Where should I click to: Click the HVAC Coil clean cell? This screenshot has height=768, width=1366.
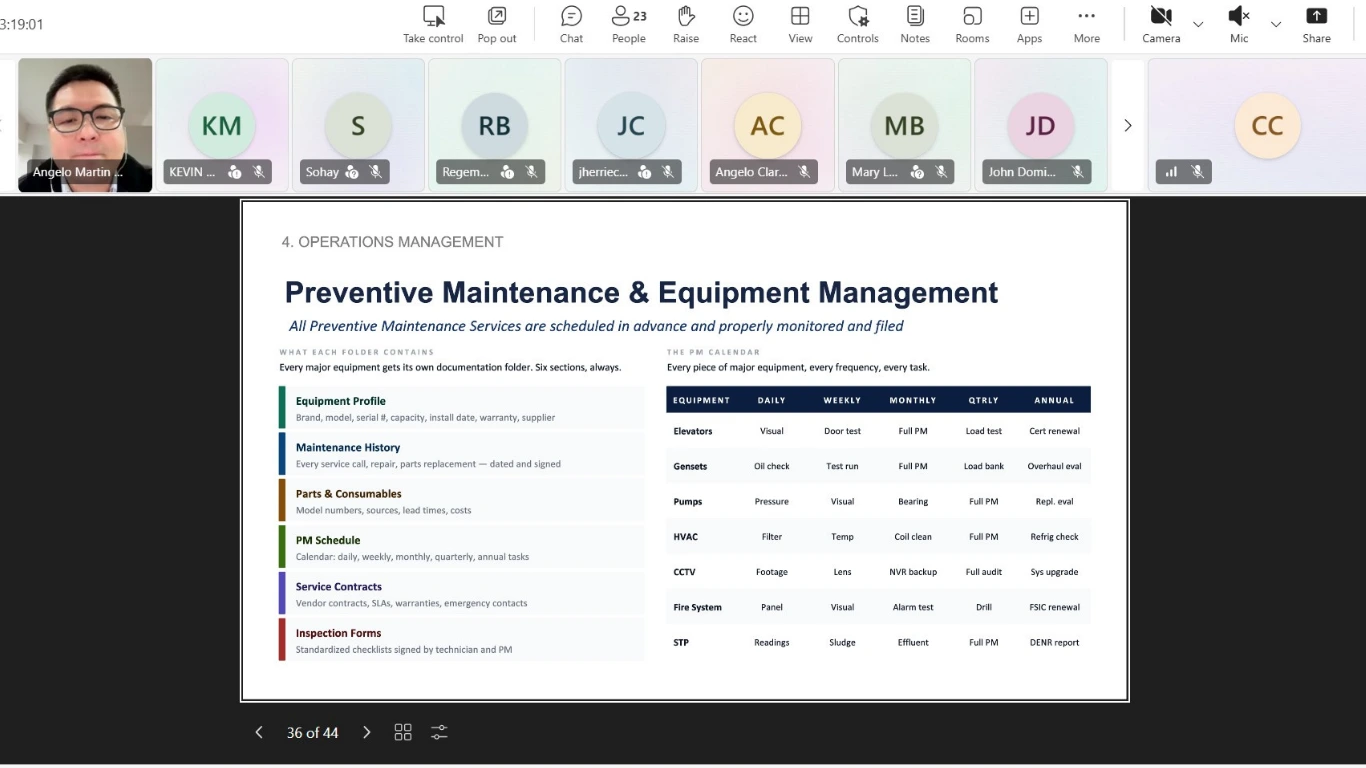pos(913,537)
